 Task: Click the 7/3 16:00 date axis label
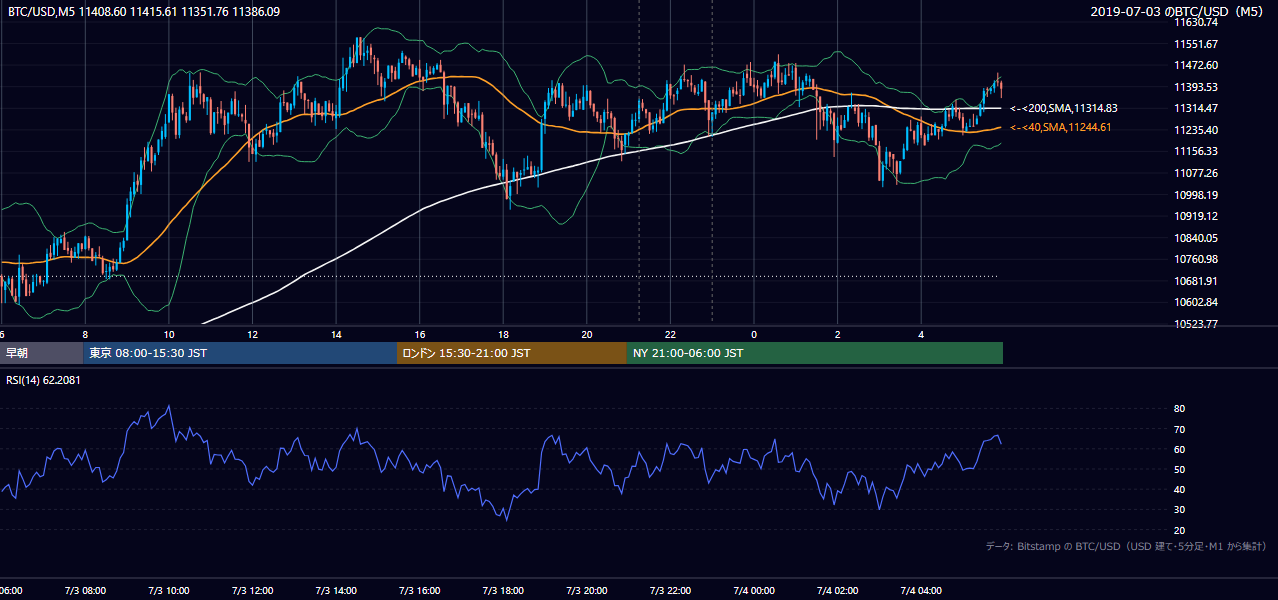(x=420, y=591)
